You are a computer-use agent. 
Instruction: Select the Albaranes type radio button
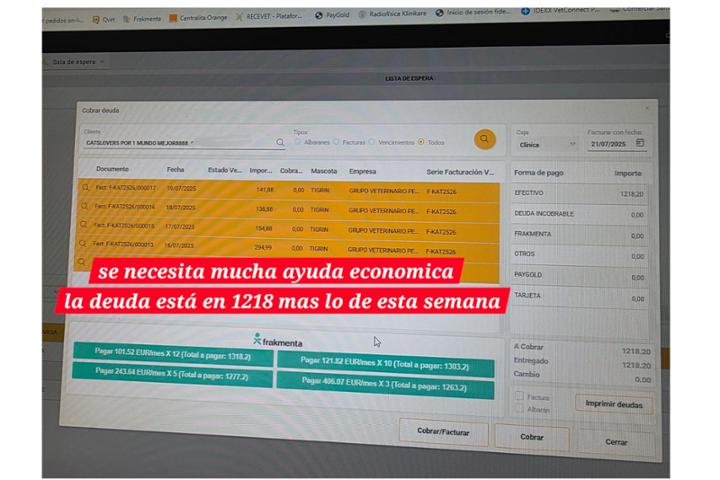pos(298,142)
